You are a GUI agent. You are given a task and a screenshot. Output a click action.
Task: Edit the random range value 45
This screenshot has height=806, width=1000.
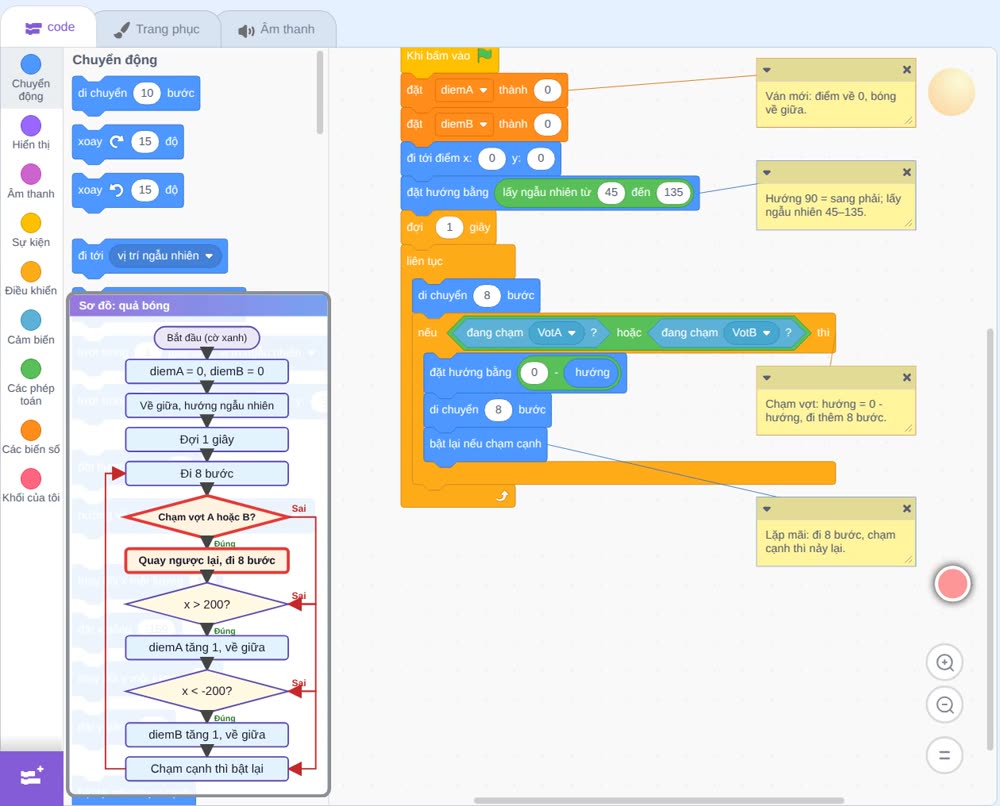click(611, 193)
